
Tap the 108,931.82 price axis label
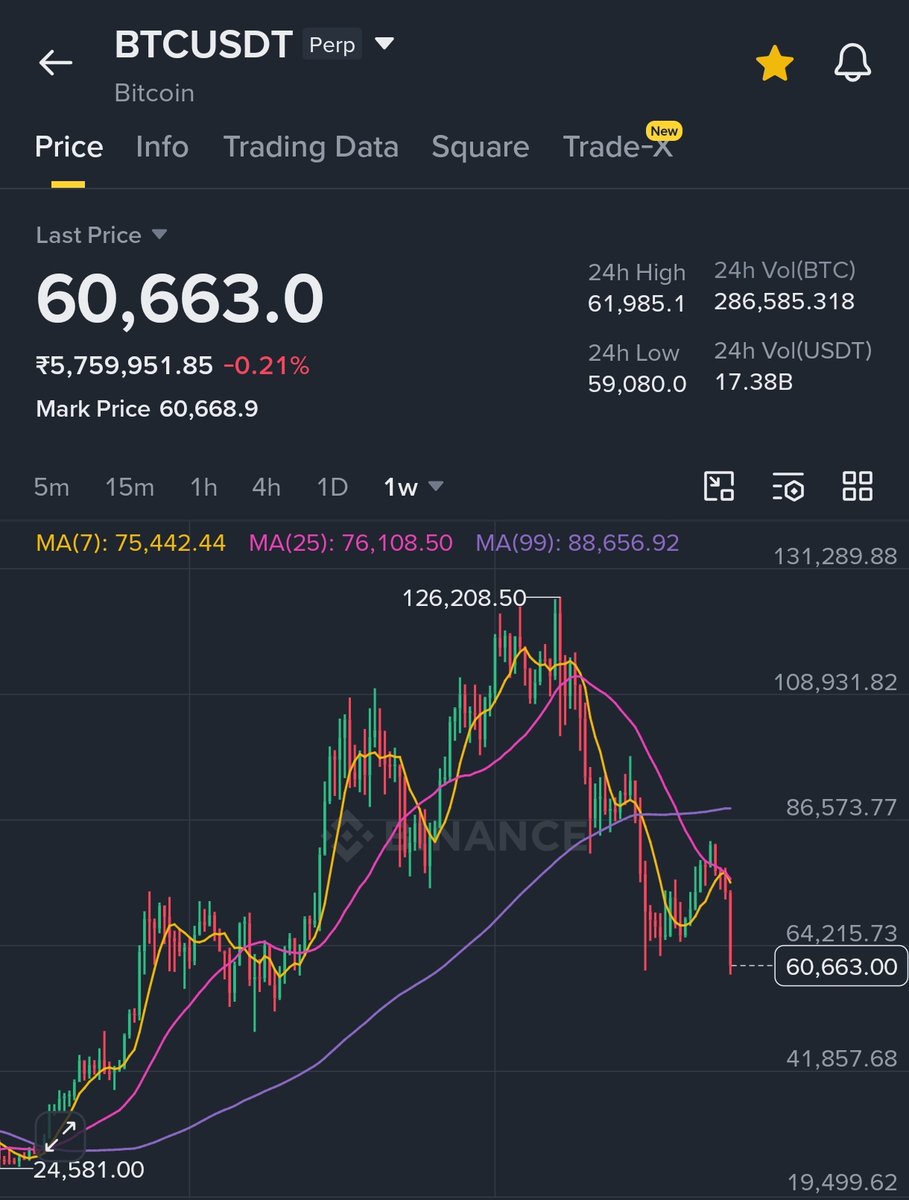click(x=835, y=683)
